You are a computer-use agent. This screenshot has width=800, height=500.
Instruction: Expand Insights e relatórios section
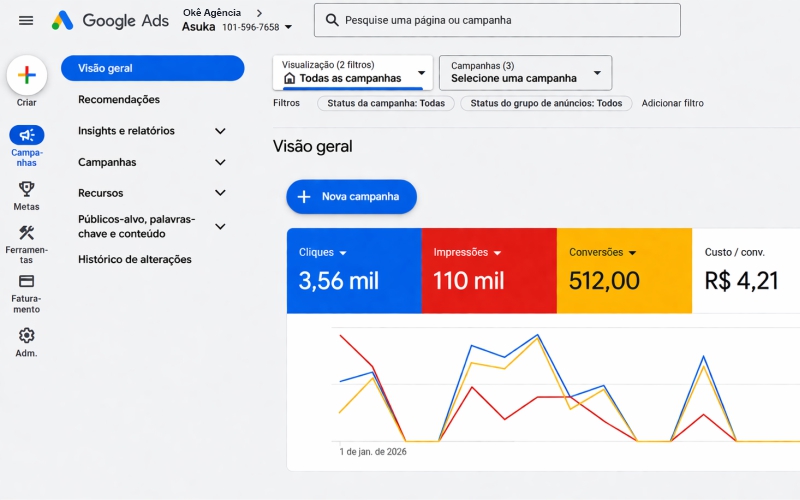click(x=220, y=131)
